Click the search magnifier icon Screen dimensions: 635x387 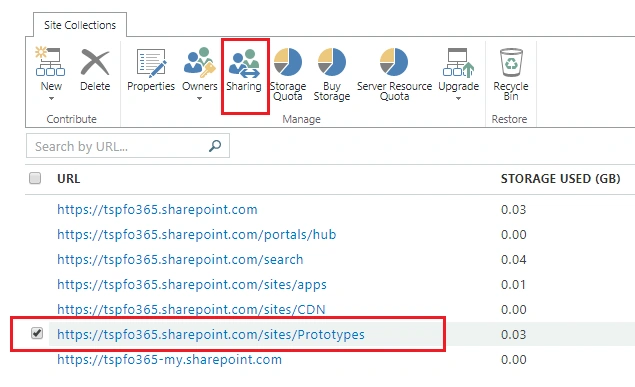[215, 146]
